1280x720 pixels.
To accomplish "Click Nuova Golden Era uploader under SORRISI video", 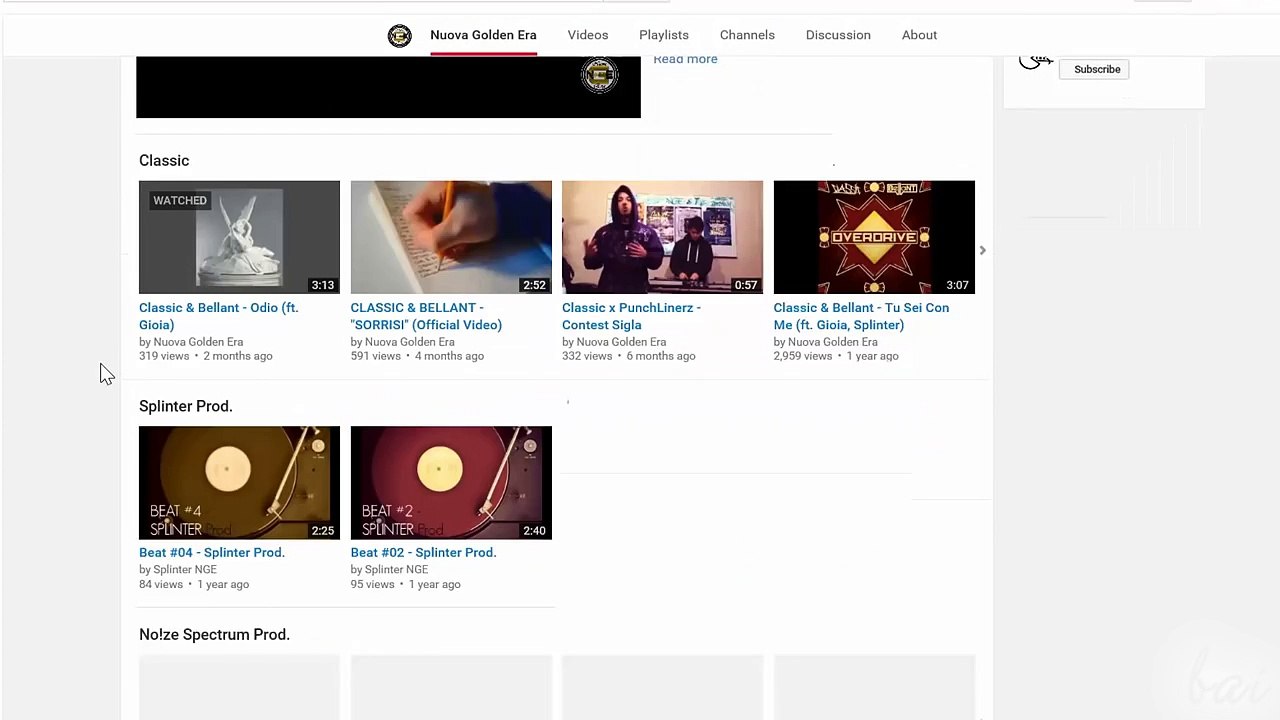I will [x=410, y=342].
